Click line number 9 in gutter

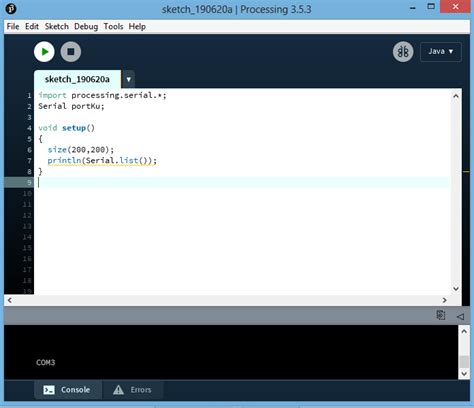(29, 183)
